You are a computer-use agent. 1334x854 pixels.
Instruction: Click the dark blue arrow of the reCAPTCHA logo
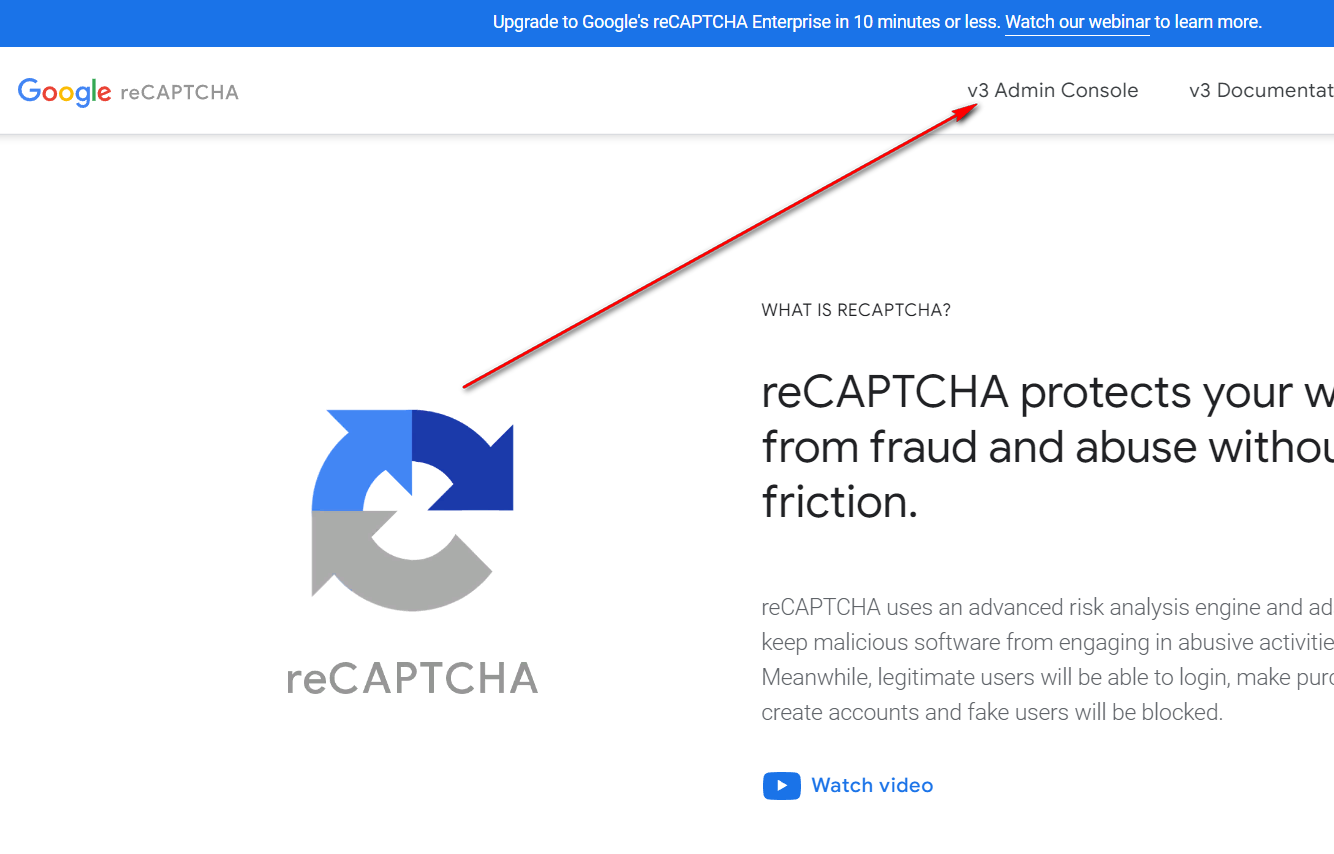point(470,455)
